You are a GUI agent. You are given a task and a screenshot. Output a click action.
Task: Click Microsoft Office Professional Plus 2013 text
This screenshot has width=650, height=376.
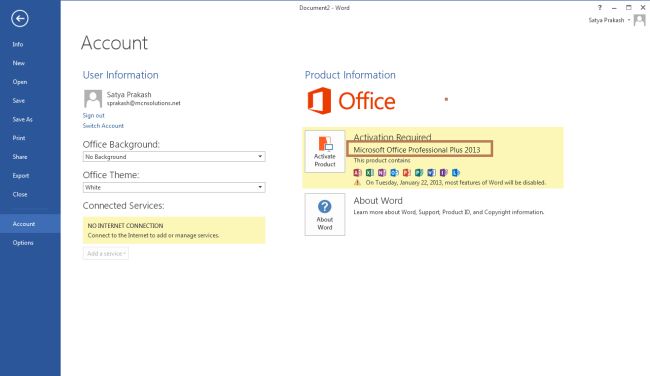(417, 150)
